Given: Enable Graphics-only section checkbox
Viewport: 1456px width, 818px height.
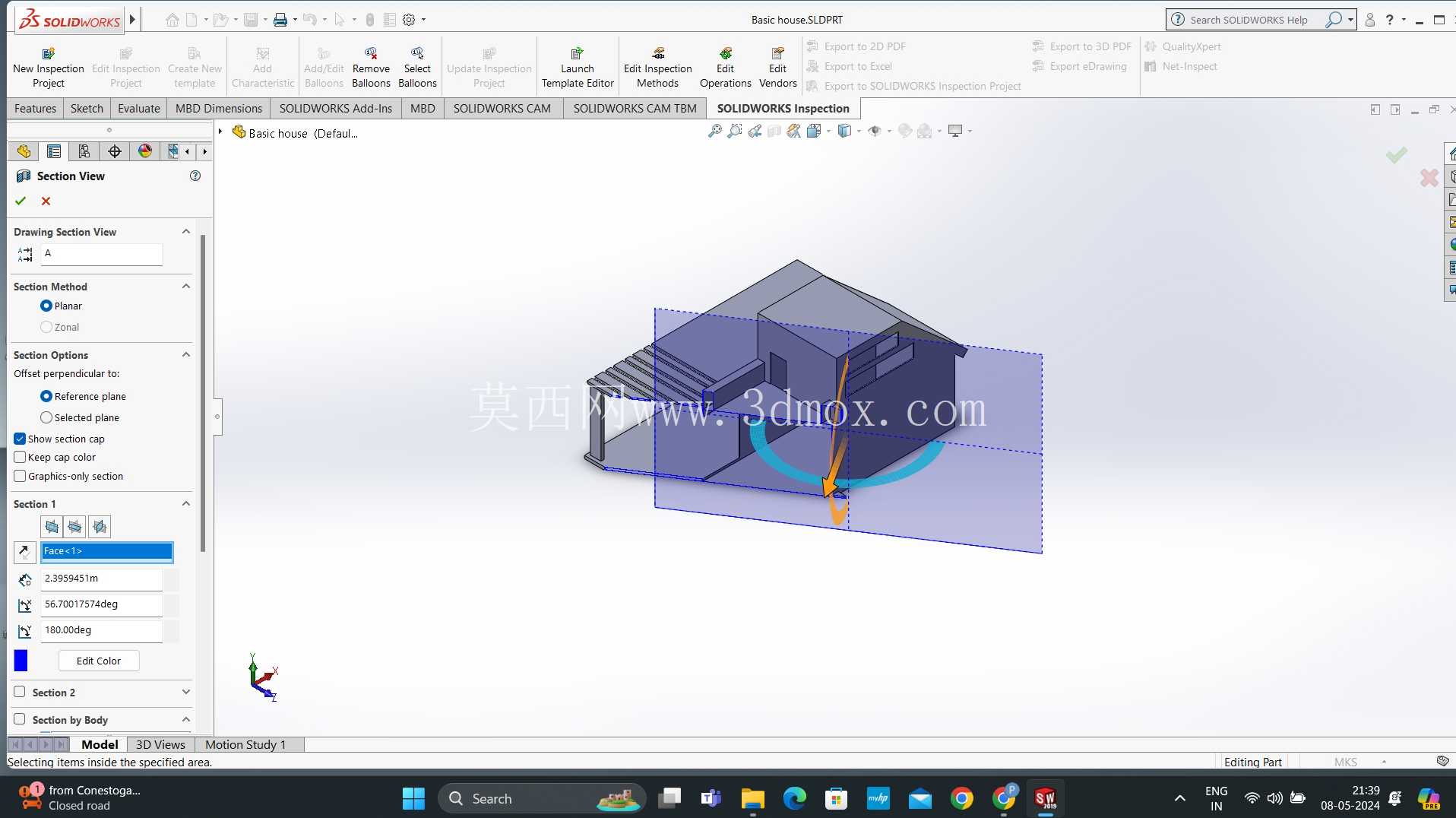Looking at the screenshot, I should pos(20,476).
